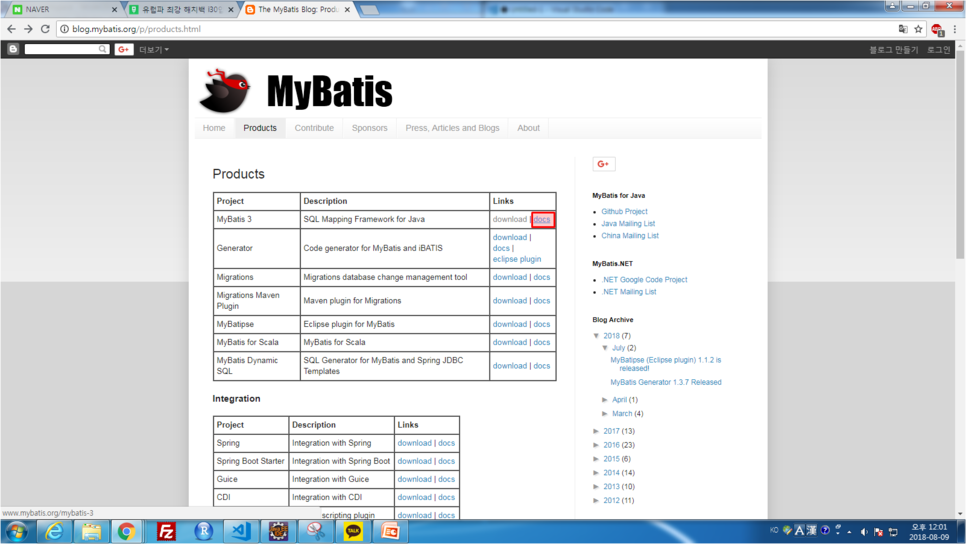Screen dimensions: 966x544
Task: Collapse the 2018 blog archive
Action: tap(596, 336)
